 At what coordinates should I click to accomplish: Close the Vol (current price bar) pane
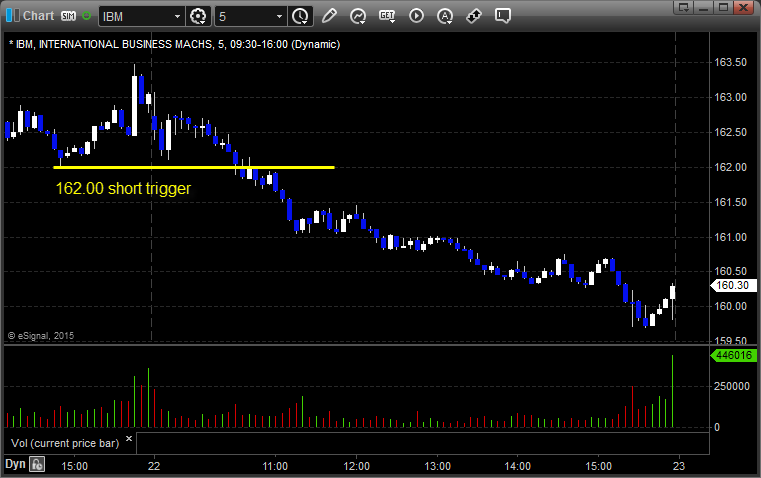129,439
